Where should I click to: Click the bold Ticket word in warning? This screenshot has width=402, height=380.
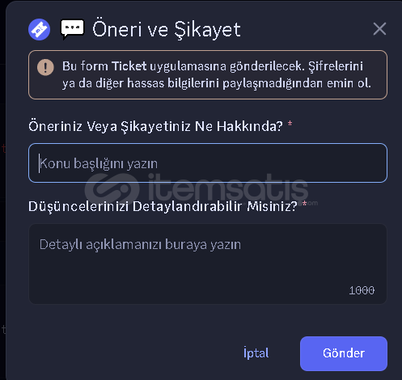tap(129, 66)
